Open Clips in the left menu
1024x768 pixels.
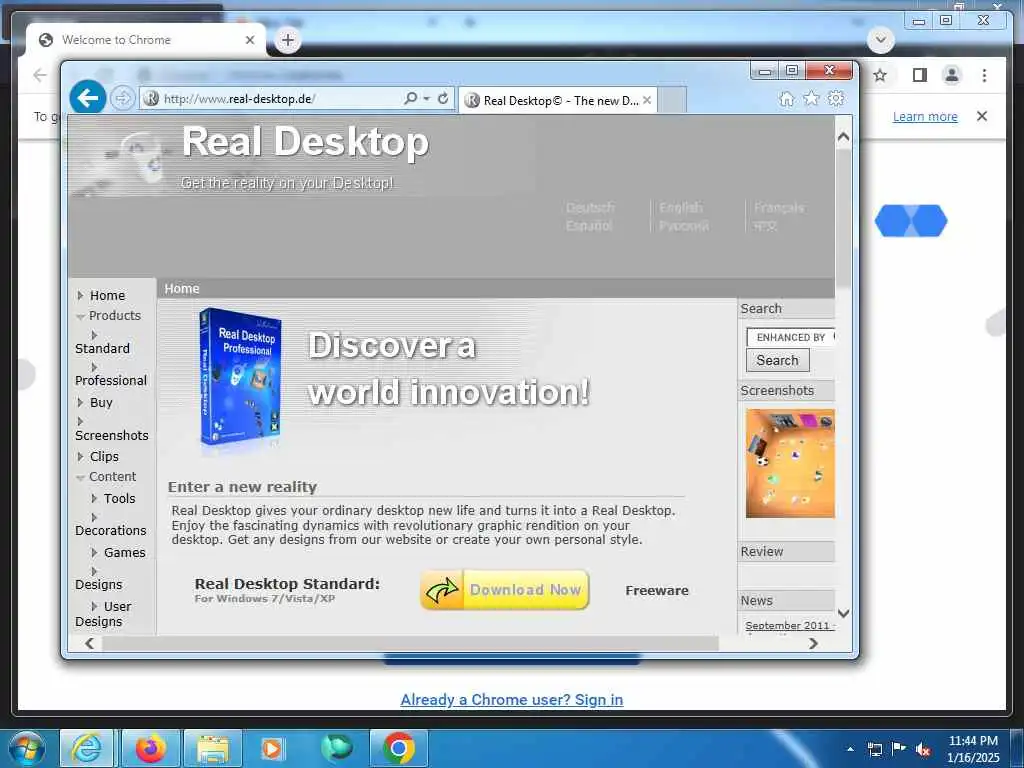coord(104,456)
